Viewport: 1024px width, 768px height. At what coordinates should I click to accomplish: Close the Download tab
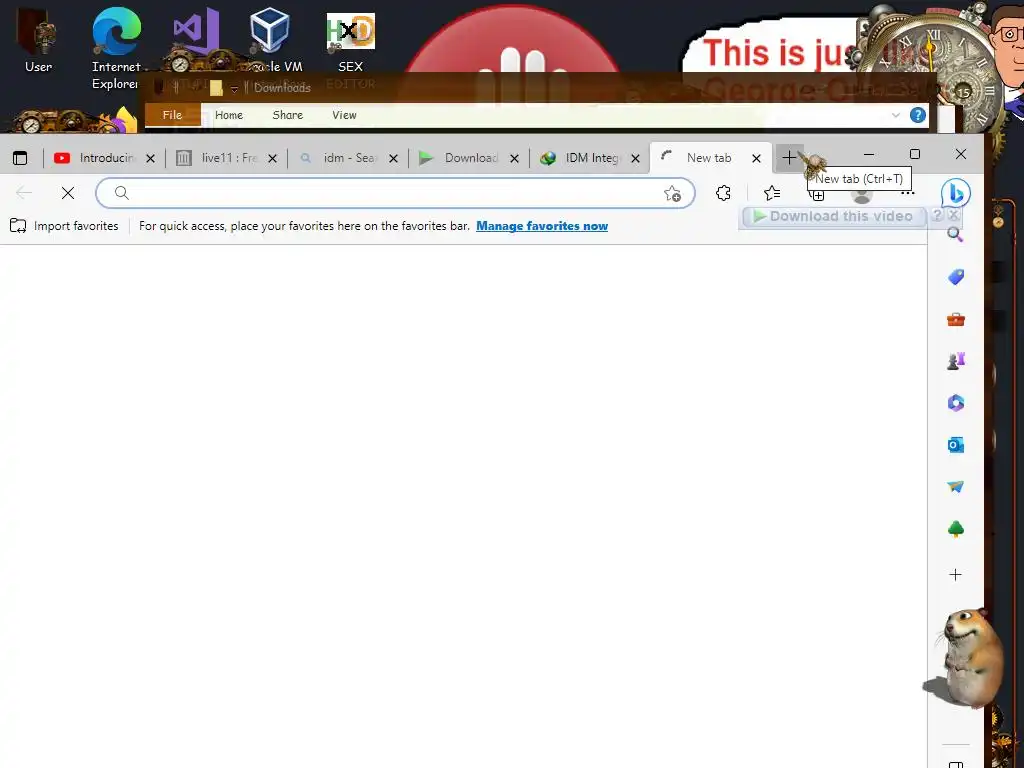tap(514, 158)
